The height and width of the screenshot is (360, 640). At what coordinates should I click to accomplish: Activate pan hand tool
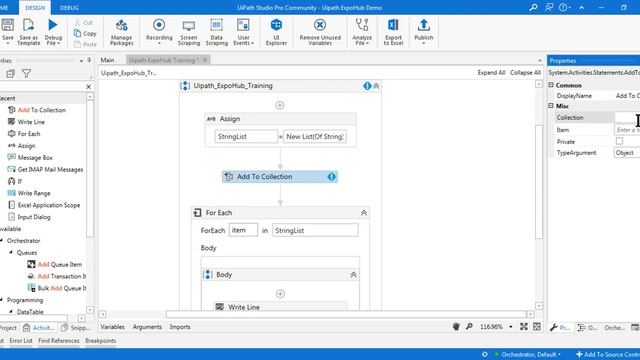coord(456,327)
